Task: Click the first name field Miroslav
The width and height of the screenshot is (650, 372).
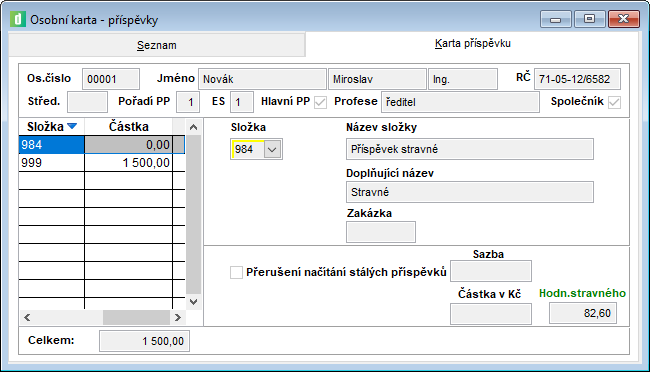Action: (377, 79)
